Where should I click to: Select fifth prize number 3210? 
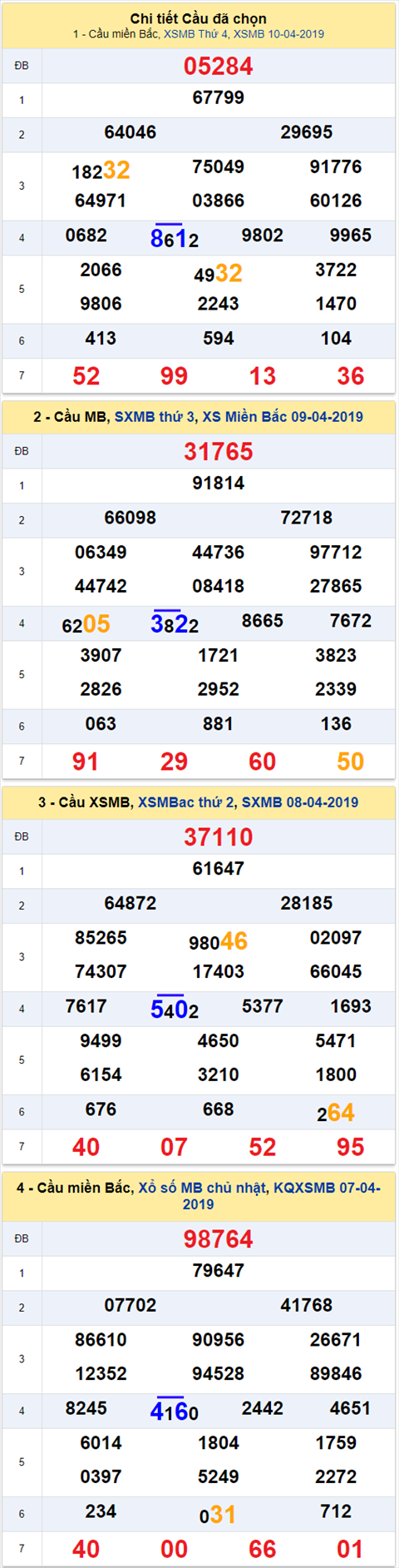(219, 1075)
